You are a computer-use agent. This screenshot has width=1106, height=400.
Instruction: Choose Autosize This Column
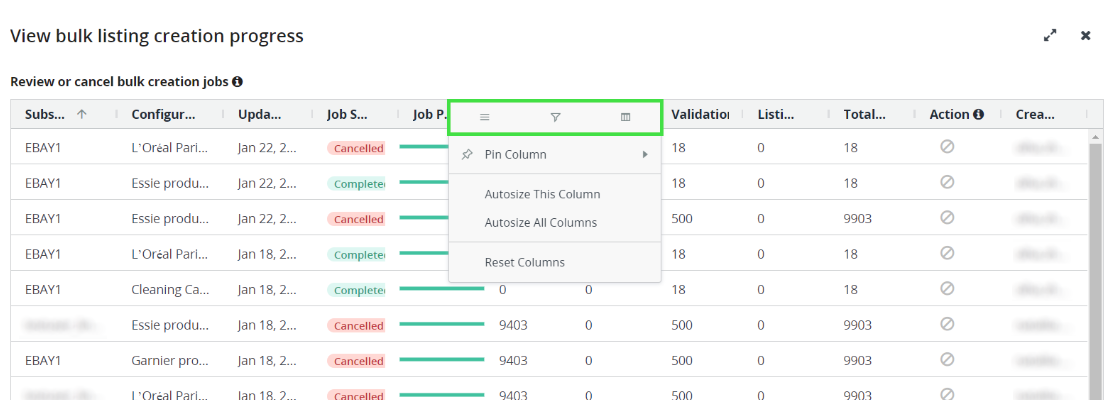tap(542, 194)
